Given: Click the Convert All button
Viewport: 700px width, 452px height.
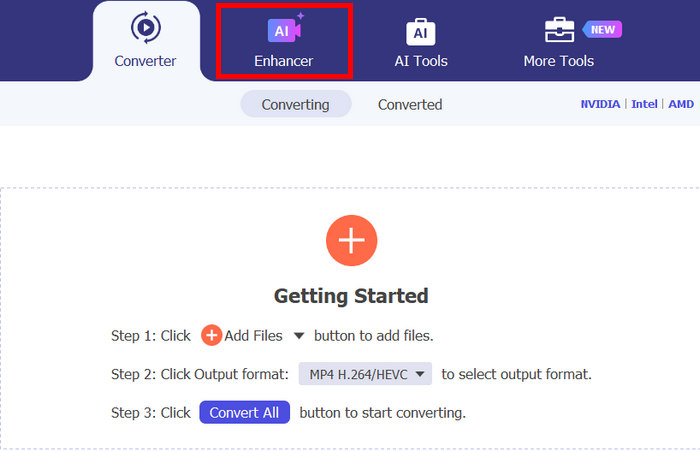Looking at the screenshot, I should 244,412.
